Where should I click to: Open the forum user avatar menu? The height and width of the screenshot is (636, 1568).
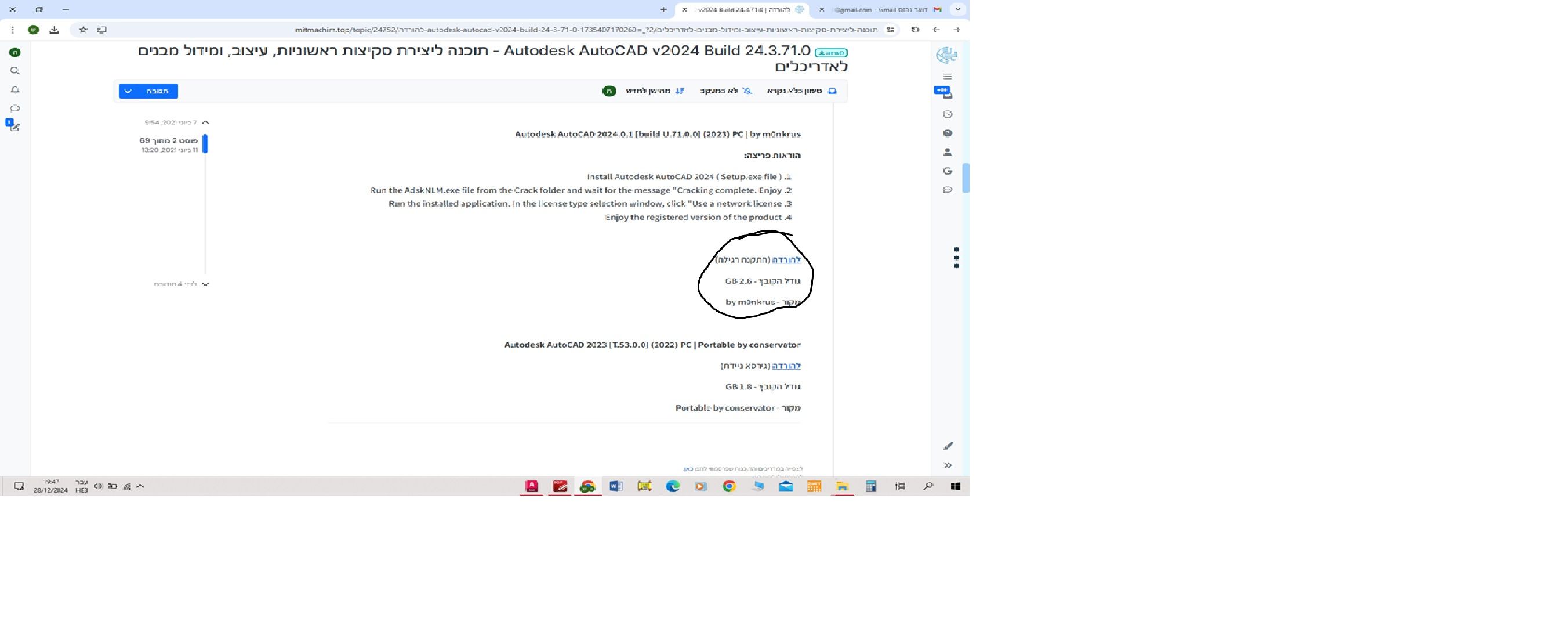tap(15, 52)
